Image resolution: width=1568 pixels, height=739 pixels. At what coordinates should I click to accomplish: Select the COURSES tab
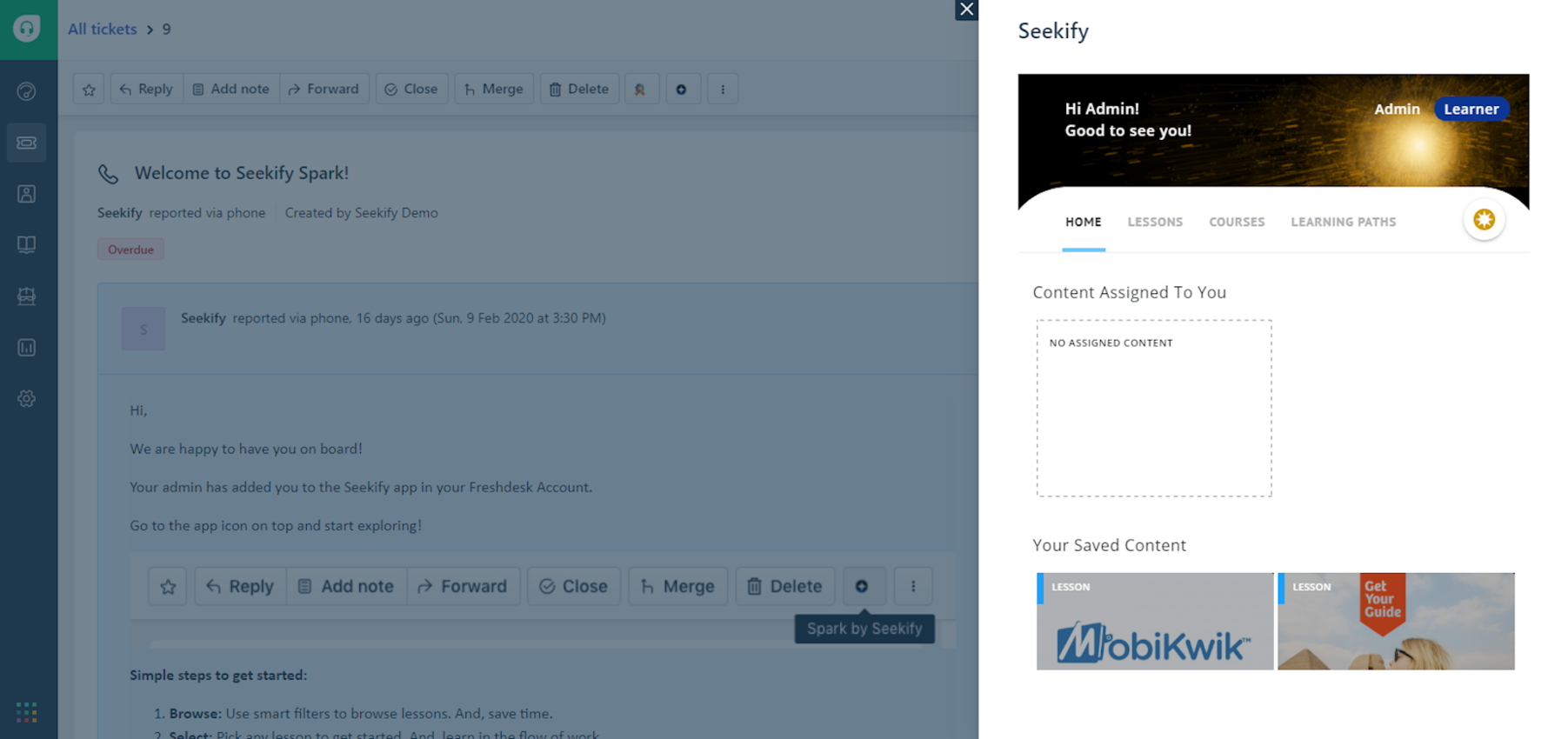point(1237,223)
